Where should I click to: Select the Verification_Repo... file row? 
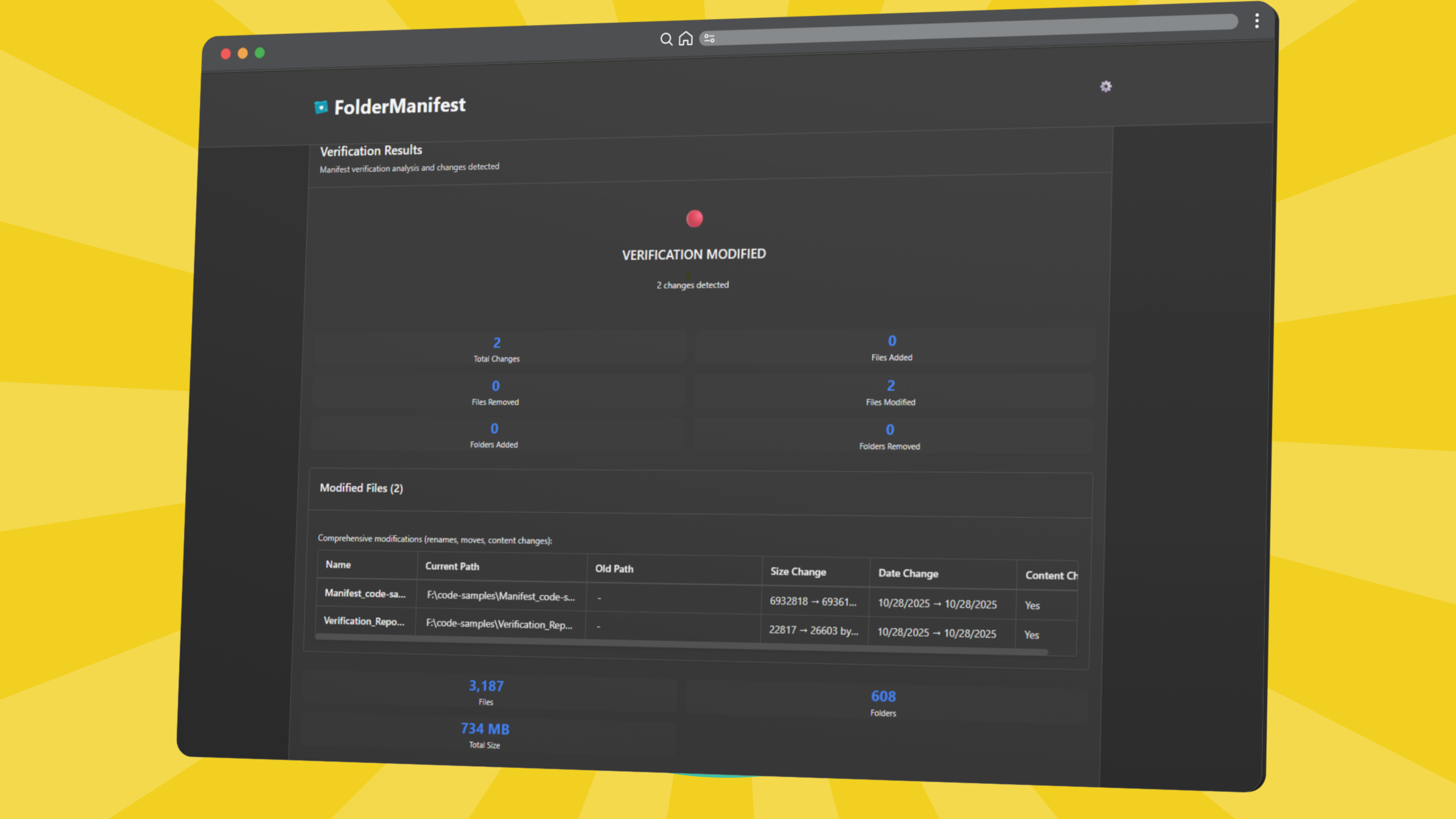click(364, 621)
